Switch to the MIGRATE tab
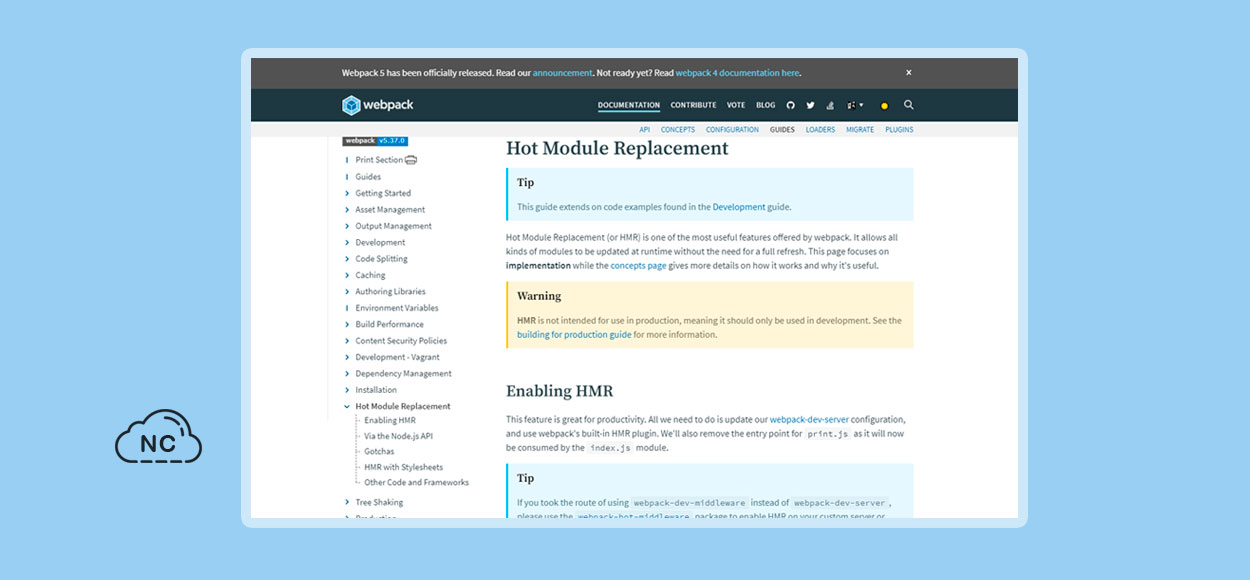Viewport: 1250px width, 580px height. tap(860, 130)
